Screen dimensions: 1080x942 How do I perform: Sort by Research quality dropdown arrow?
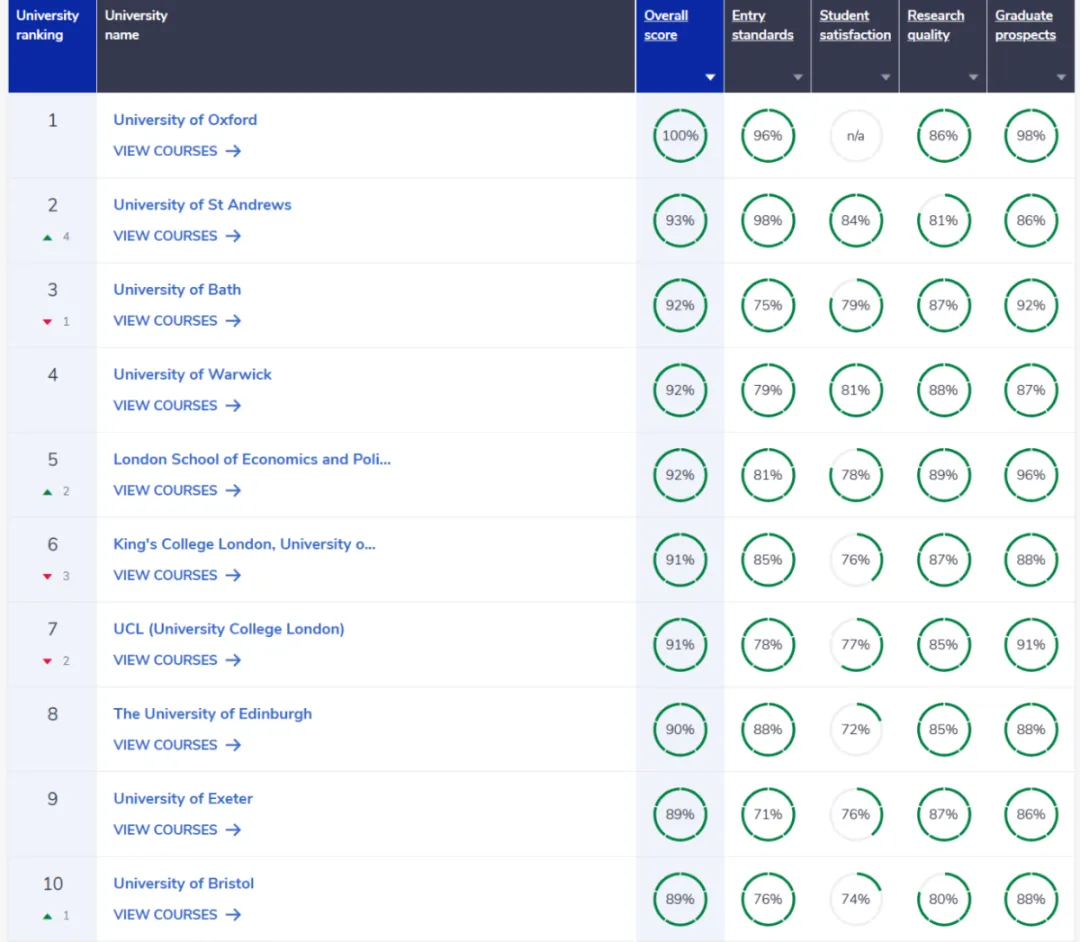[973, 77]
